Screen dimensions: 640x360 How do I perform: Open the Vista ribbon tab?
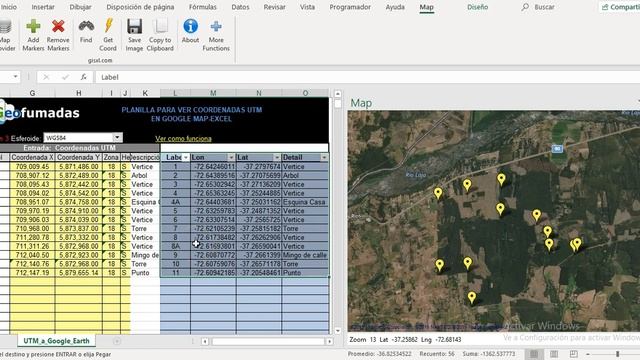pyautogui.click(x=307, y=7)
